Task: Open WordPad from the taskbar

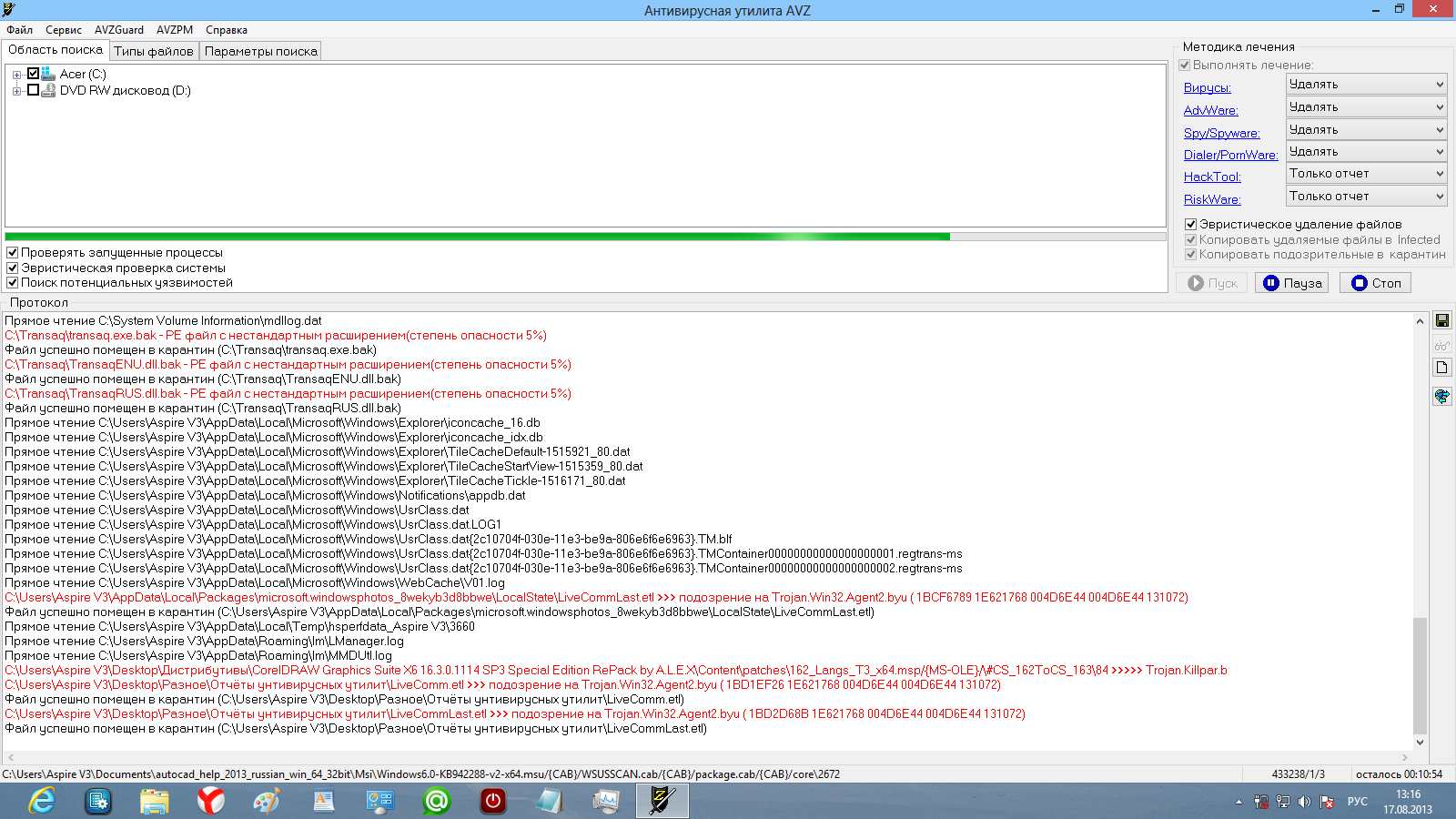Action: click(324, 801)
